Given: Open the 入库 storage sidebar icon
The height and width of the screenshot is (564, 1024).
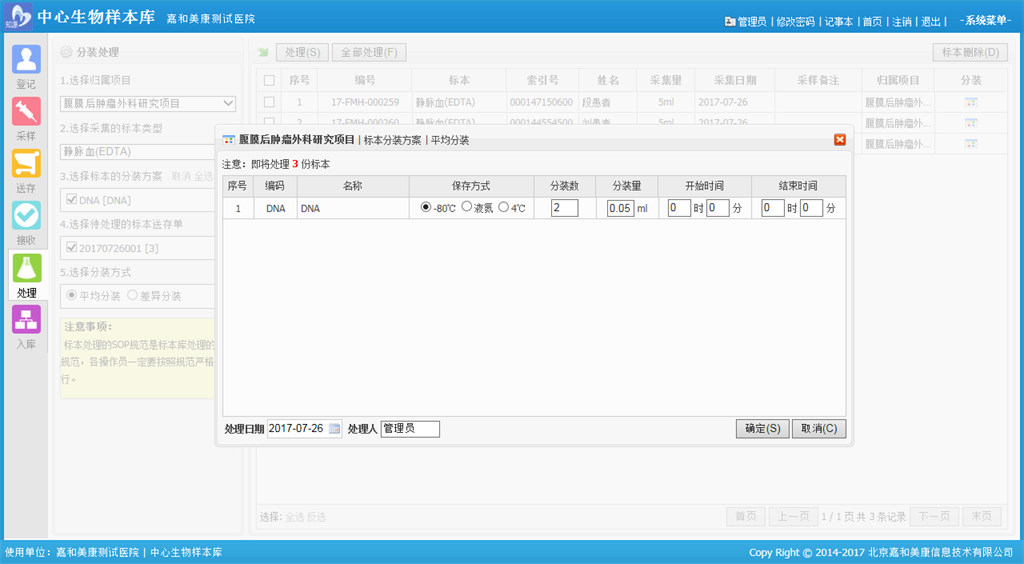Looking at the screenshot, I should coord(26,320).
